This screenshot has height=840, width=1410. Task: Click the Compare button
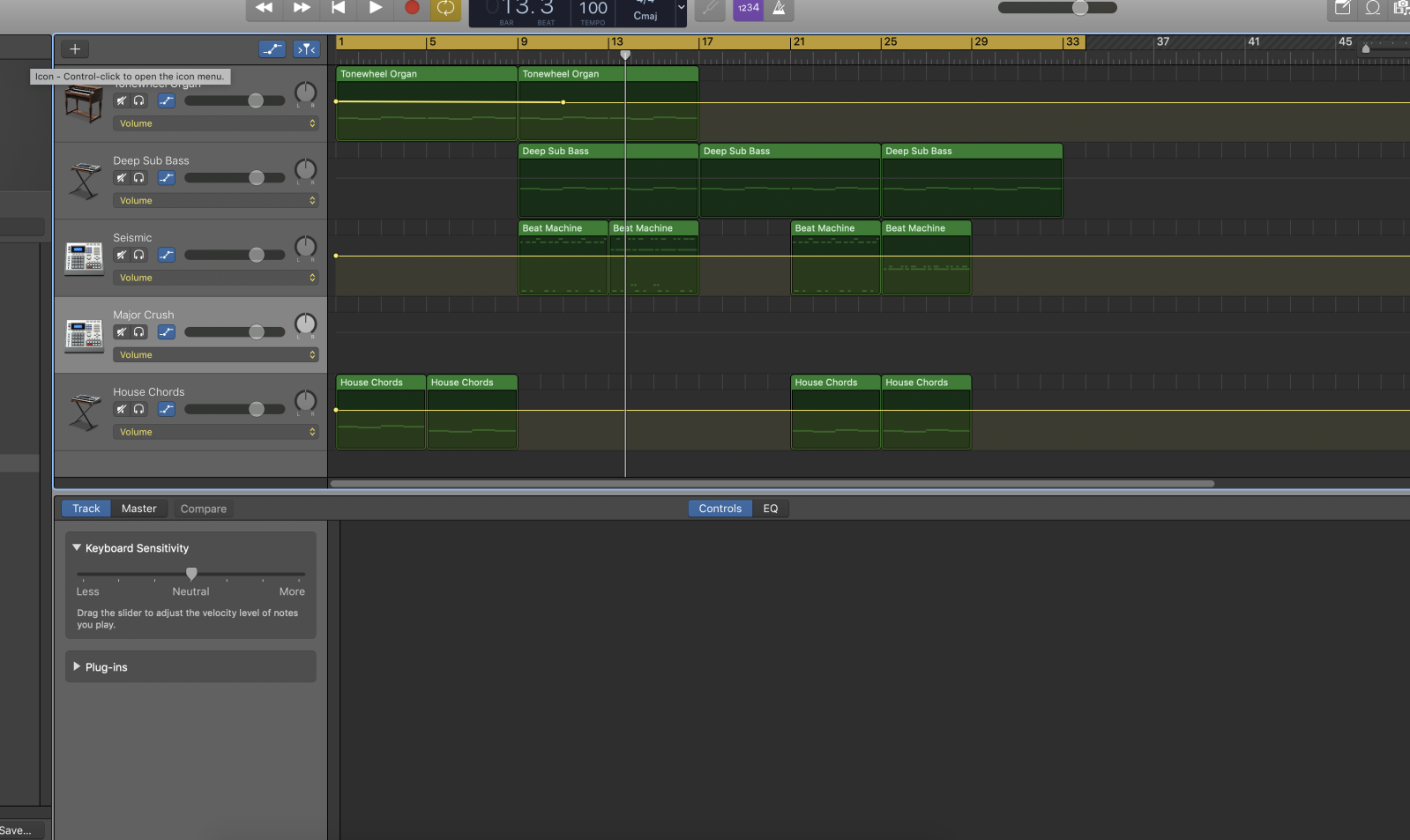pos(204,509)
